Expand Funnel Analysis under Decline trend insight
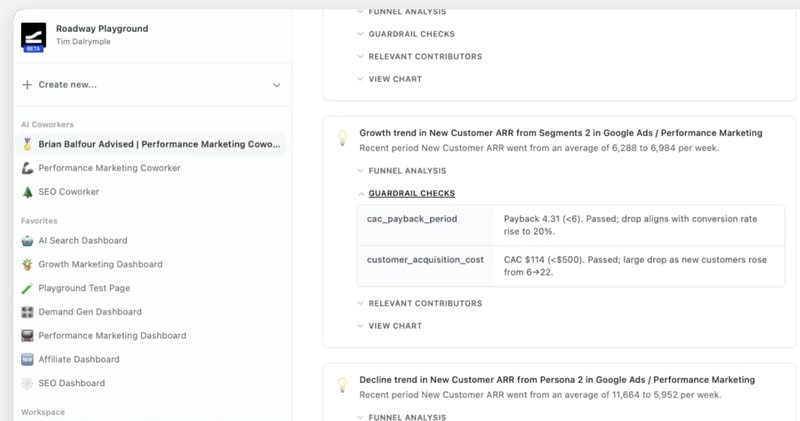 pyautogui.click(x=407, y=417)
